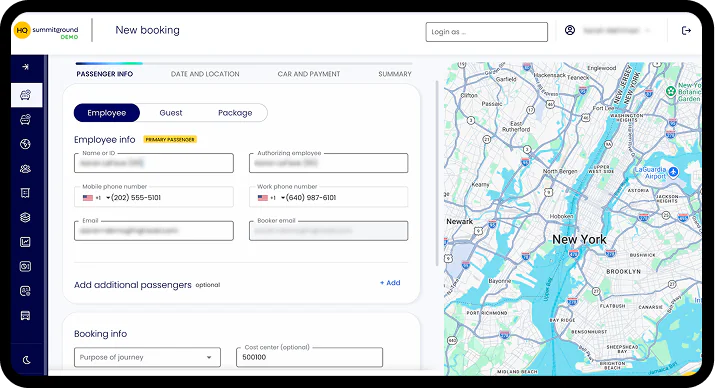Click the Cost center input field

(309, 357)
